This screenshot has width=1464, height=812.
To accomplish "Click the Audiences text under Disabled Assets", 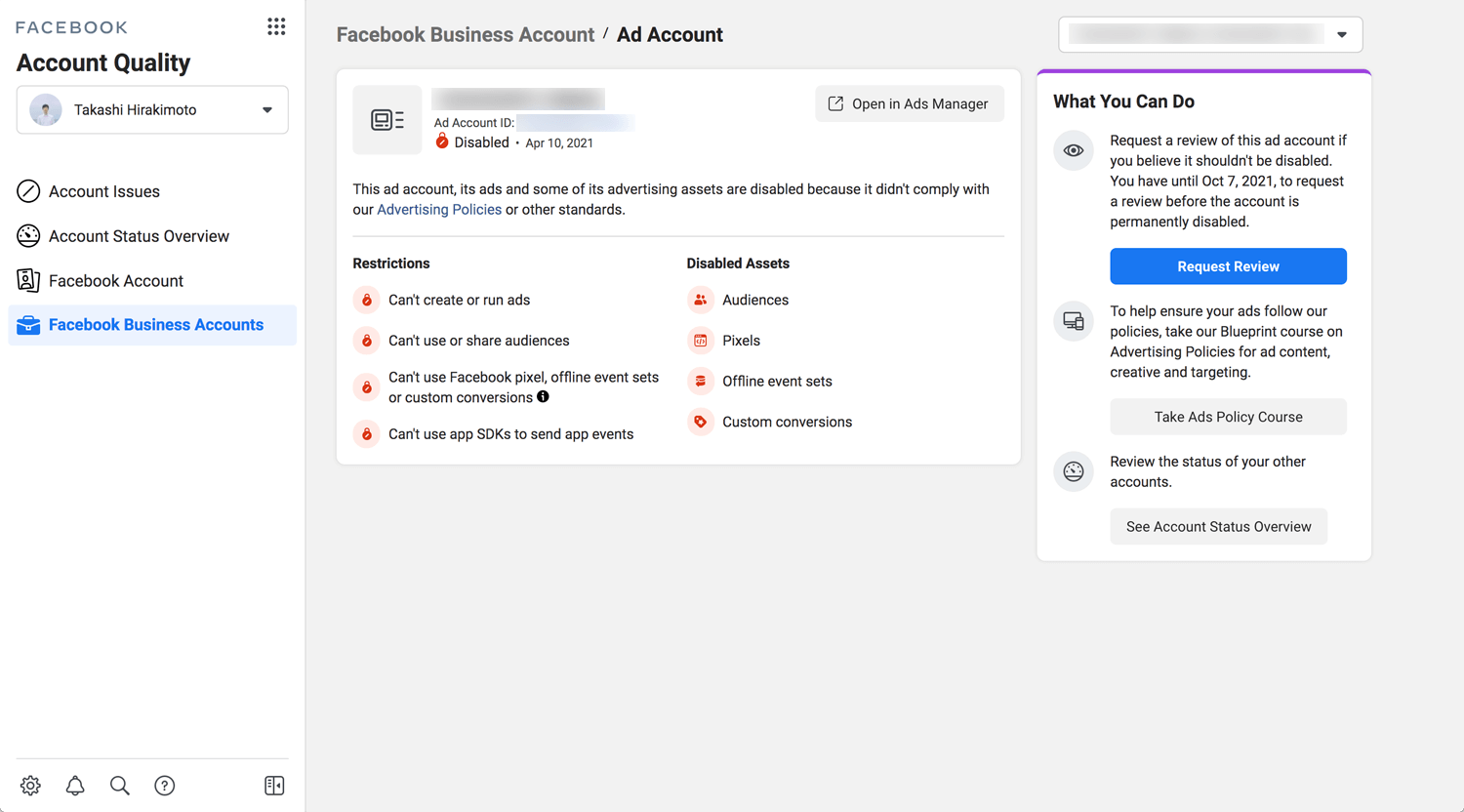I will [755, 300].
